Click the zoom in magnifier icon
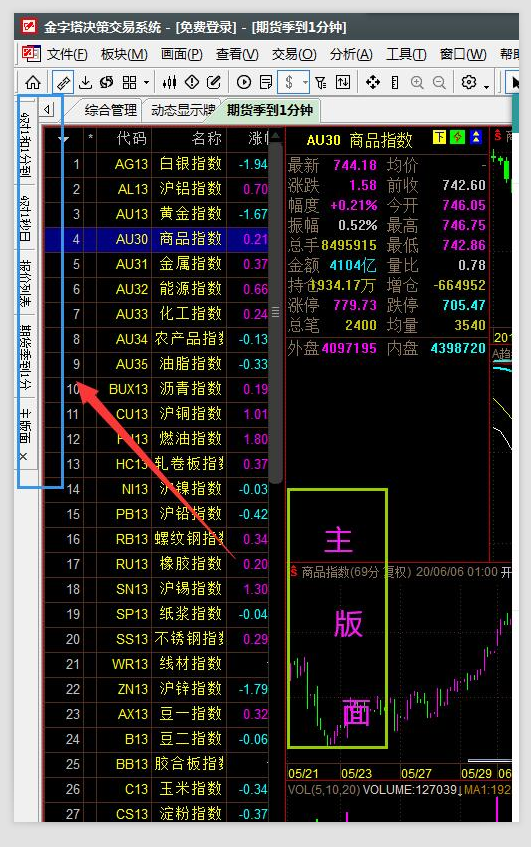This screenshot has width=531, height=847. (417, 83)
